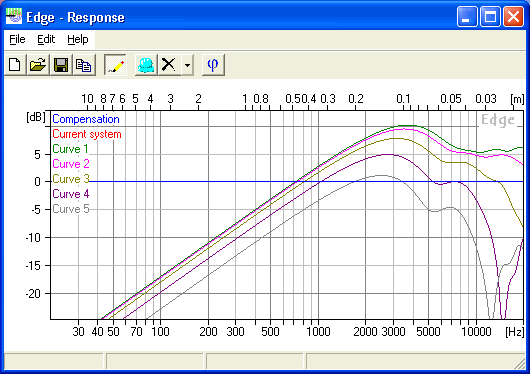Open the File menu
This screenshot has width=530, height=374.
pyautogui.click(x=17, y=40)
